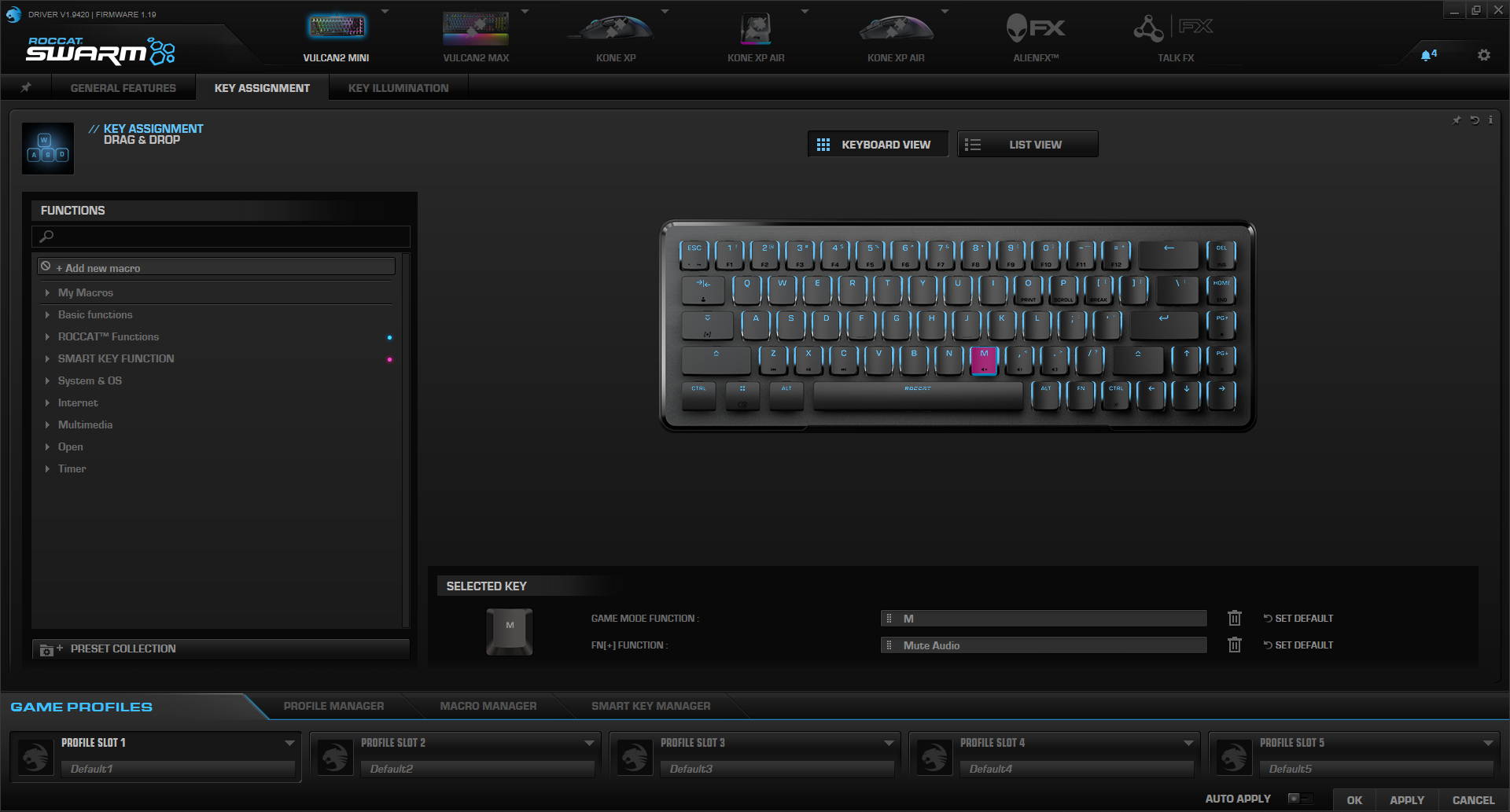
Task: Click the panel info icon
Action: (1490, 120)
